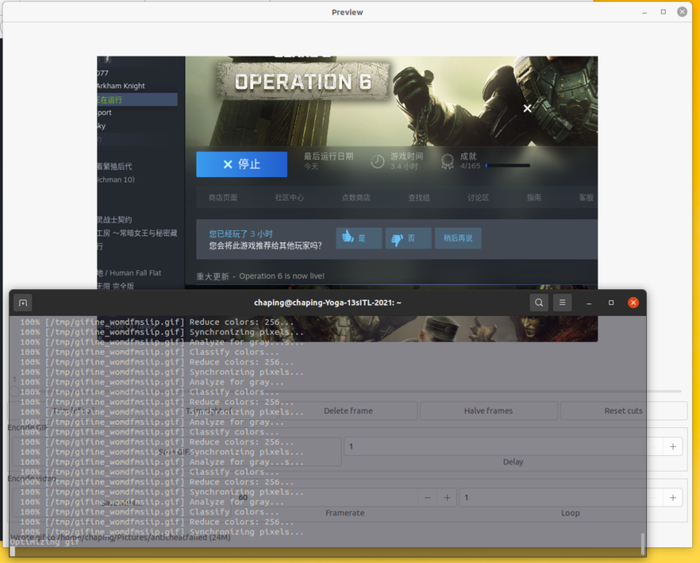The width and height of the screenshot is (700, 563).
Task: Open a new tab in the terminal
Action: tap(23, 303)
